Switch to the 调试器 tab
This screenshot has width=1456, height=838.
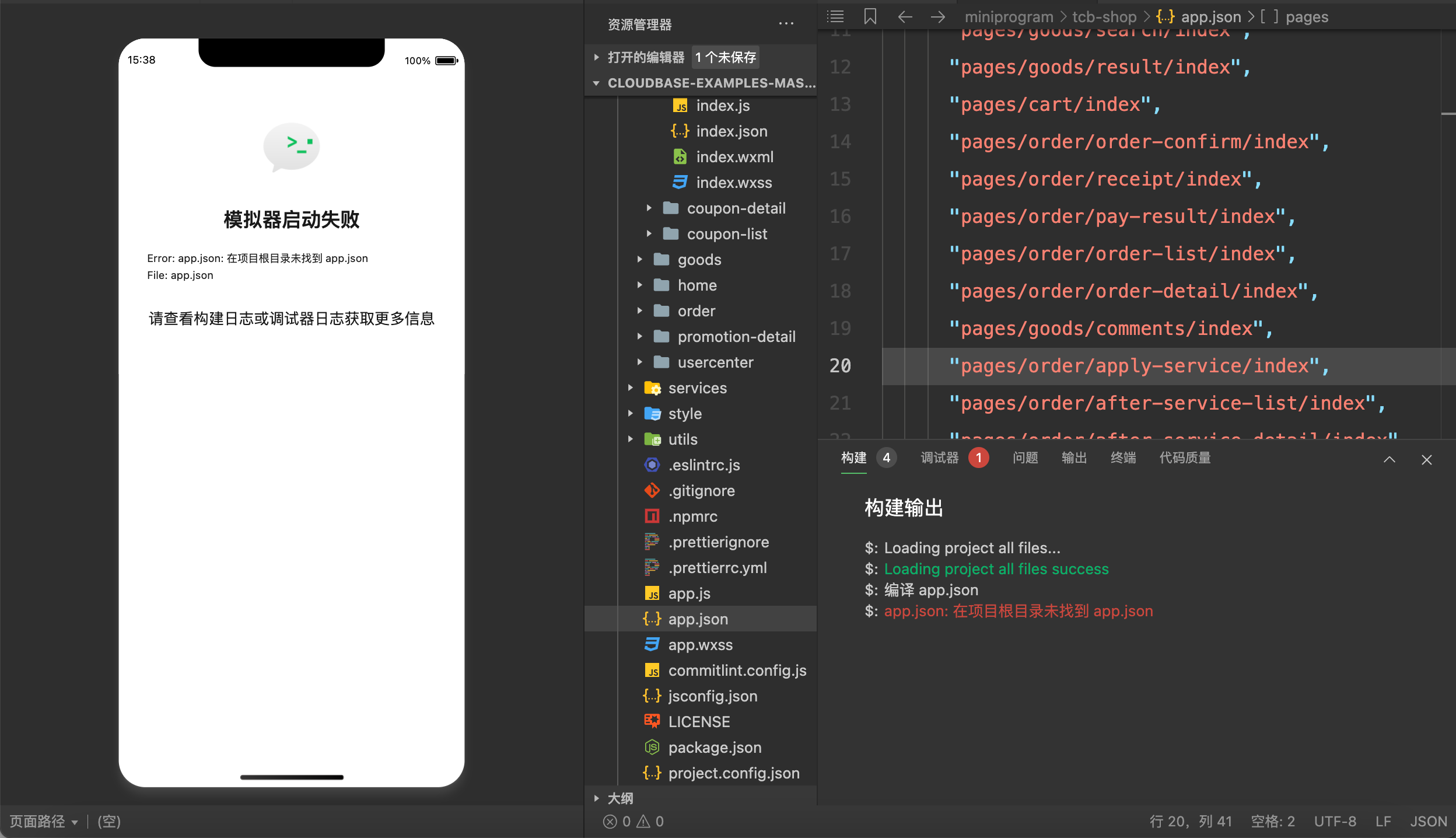[x=940, y=458]
